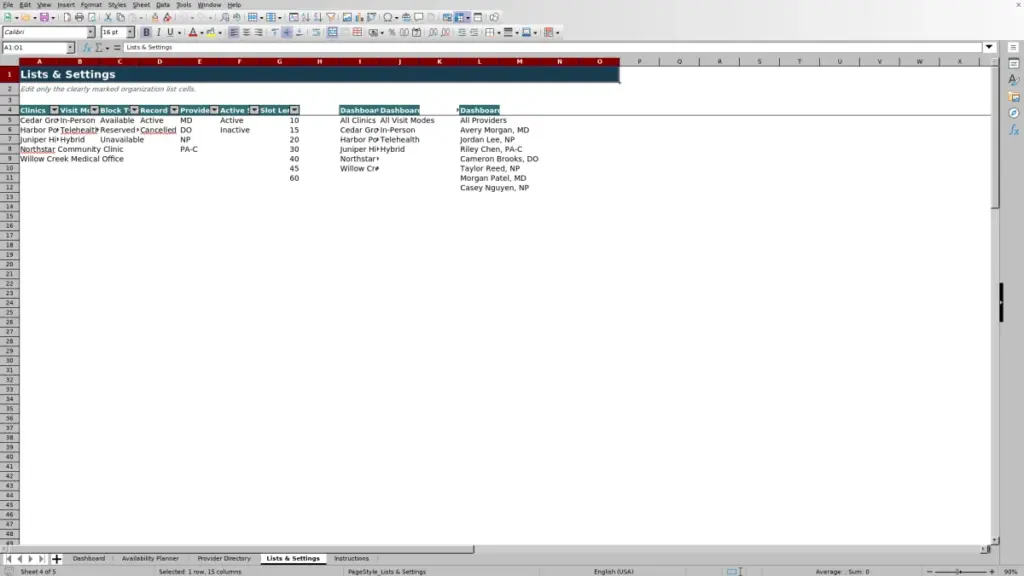Open the font size dropdown at 16 pt
This screenshot has height=576, width=1024.
[130, 32]
